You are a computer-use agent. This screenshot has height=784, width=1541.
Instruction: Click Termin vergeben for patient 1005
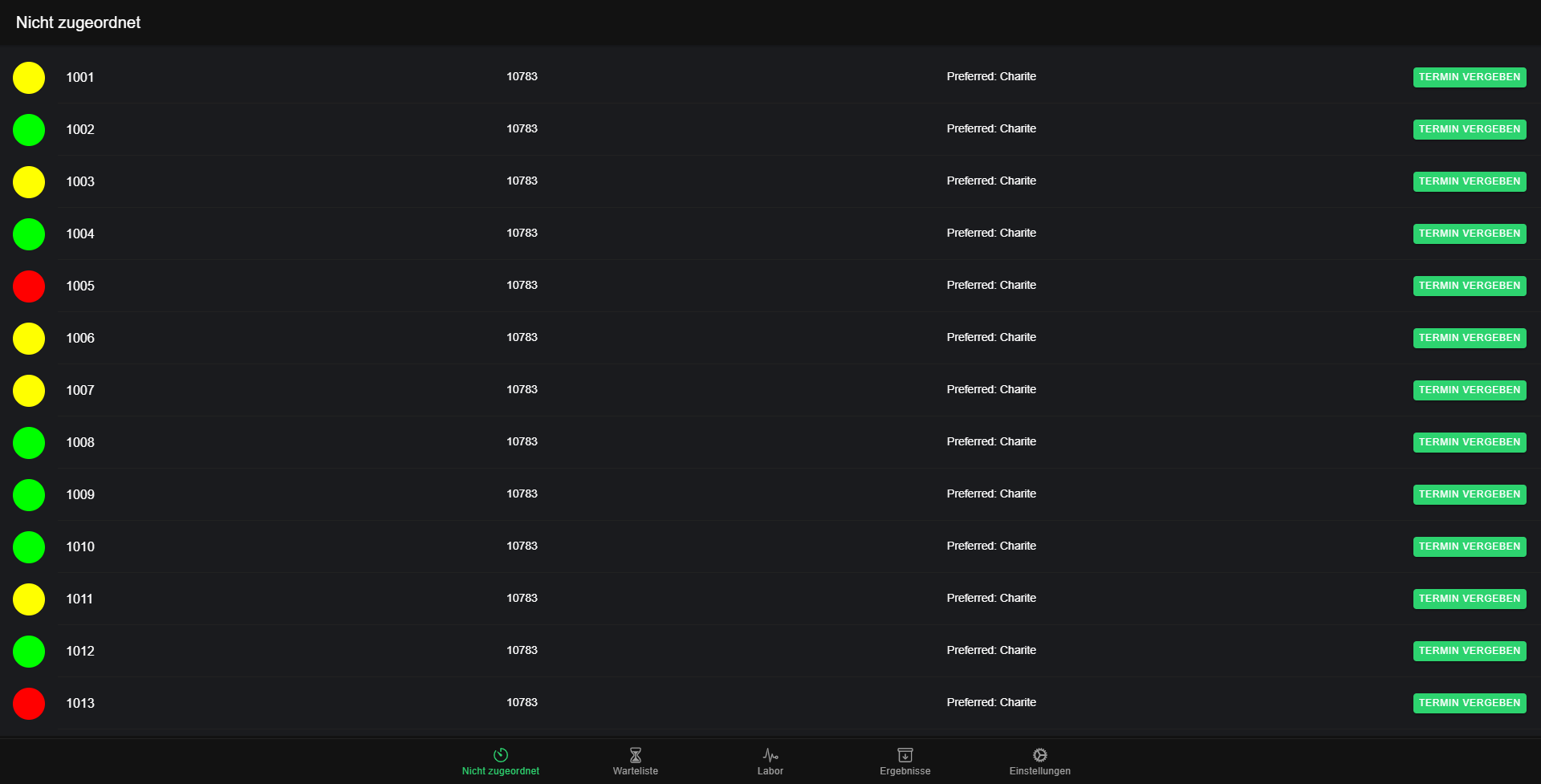1470,286
